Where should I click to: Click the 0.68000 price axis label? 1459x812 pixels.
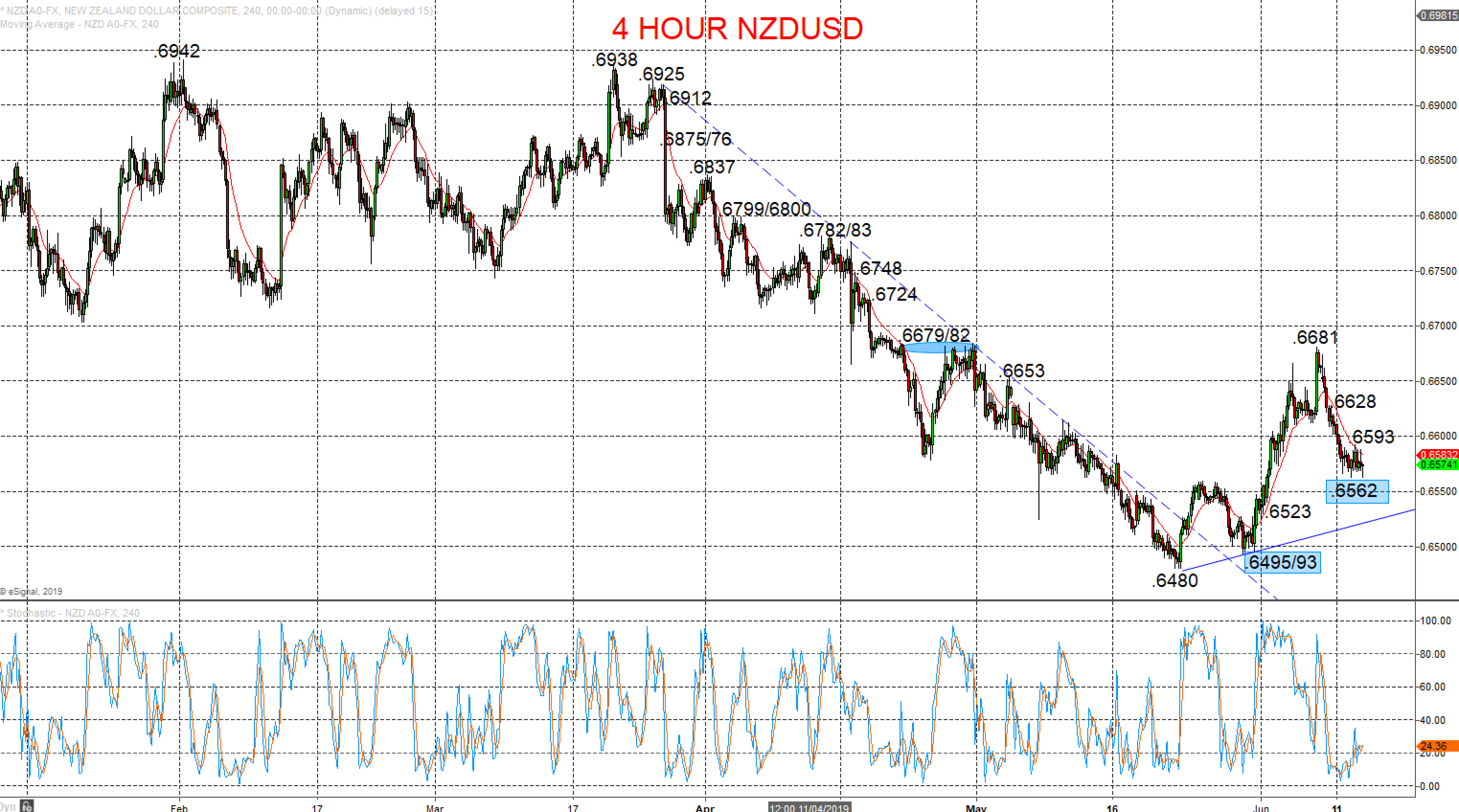click(x=1437, y=215)
